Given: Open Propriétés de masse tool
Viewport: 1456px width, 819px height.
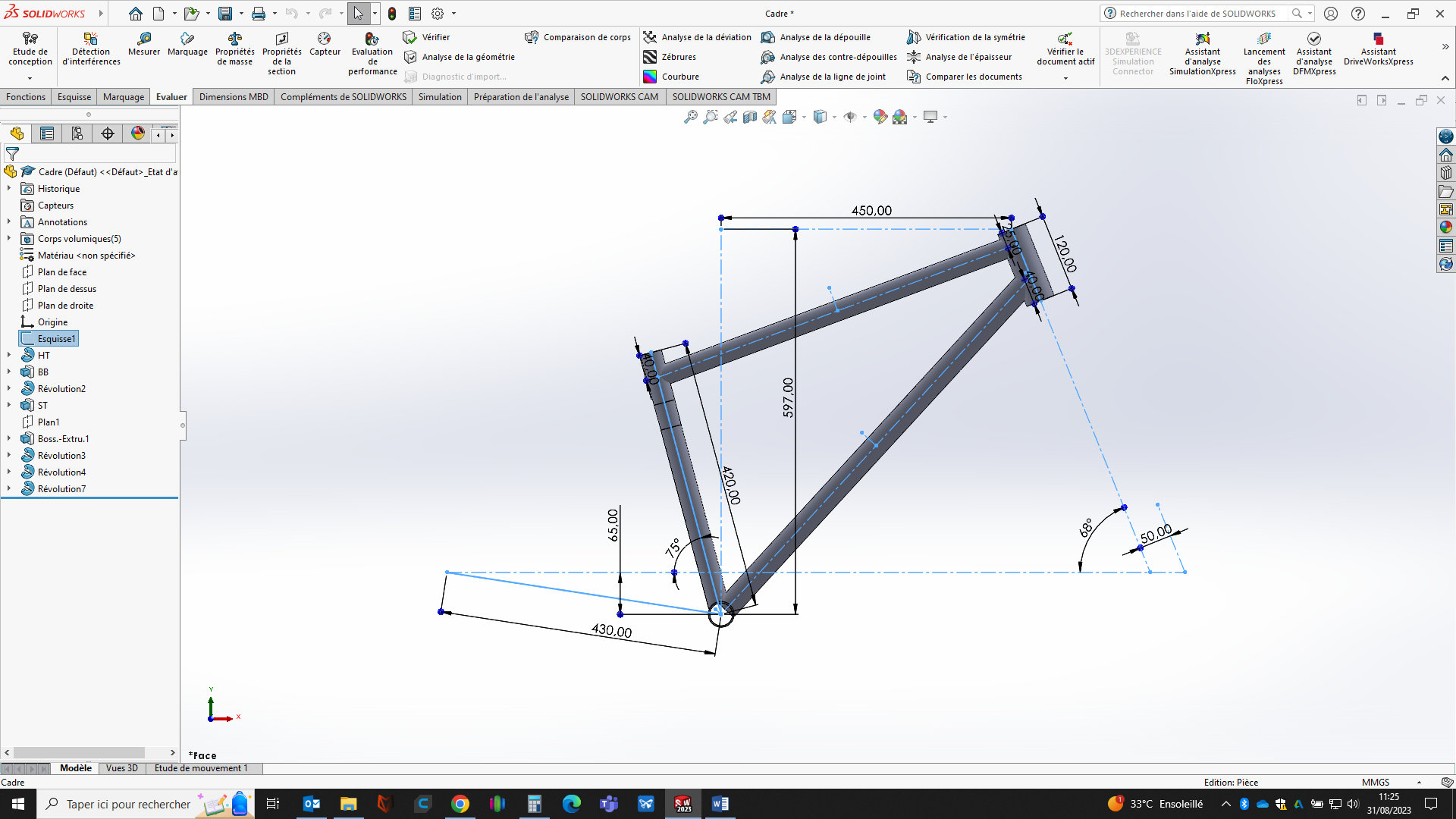Looking at the screenshot, I should 234,39.
